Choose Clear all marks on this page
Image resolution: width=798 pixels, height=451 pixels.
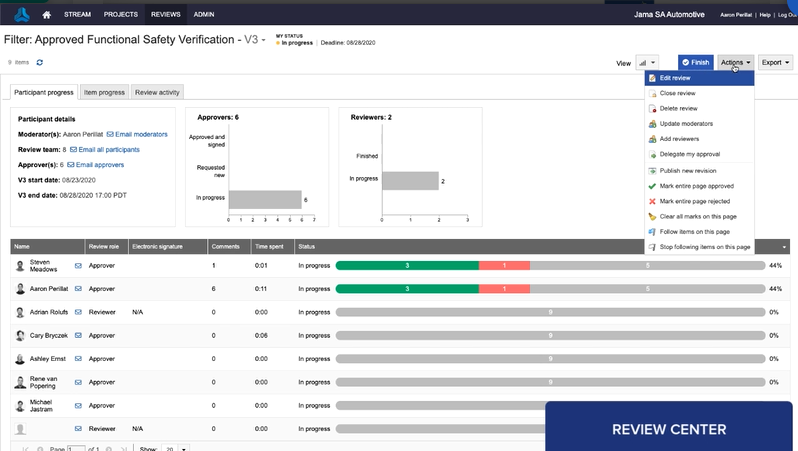(699, 217)
